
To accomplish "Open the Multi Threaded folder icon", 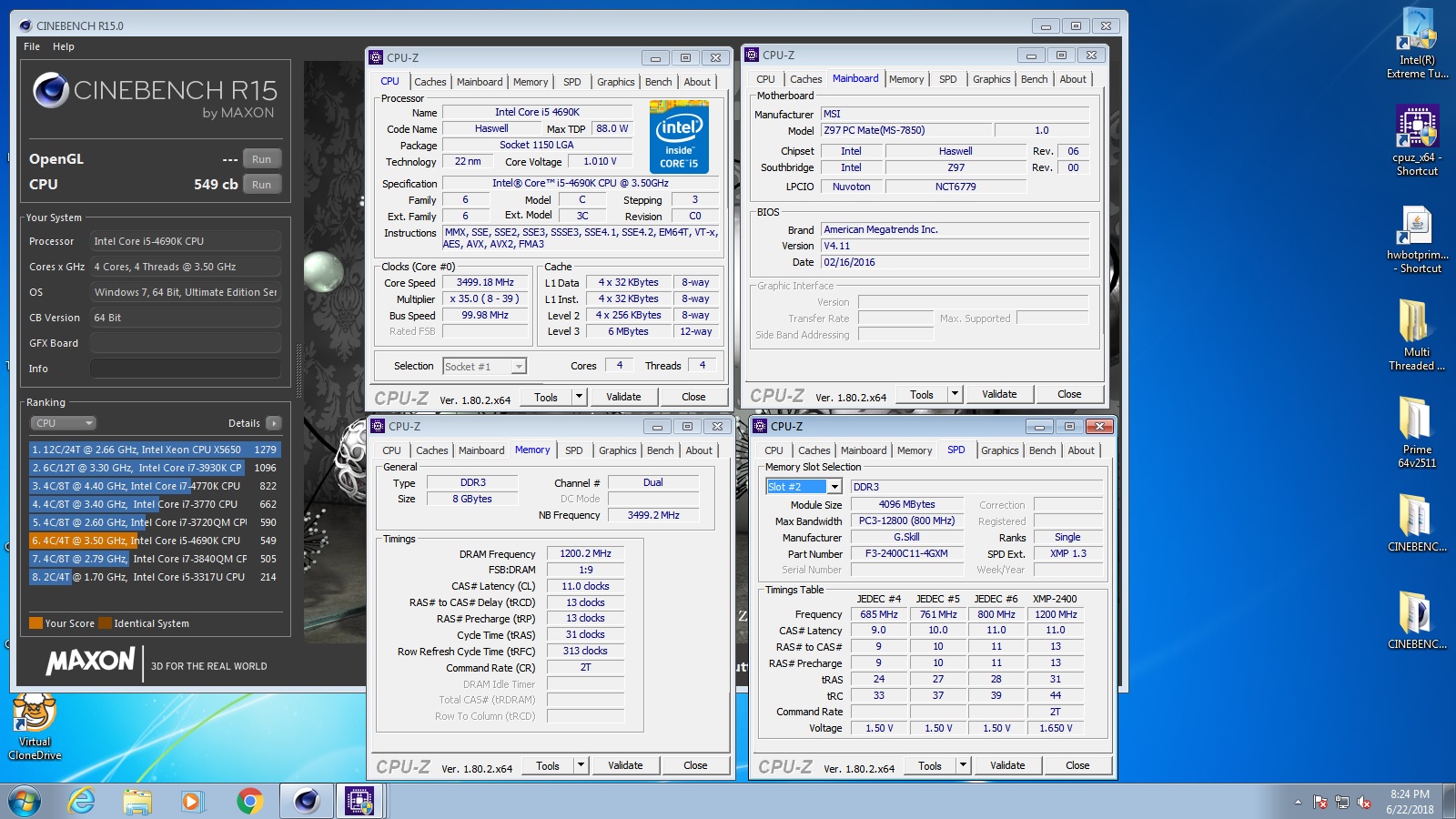I will click(1417, 336).
